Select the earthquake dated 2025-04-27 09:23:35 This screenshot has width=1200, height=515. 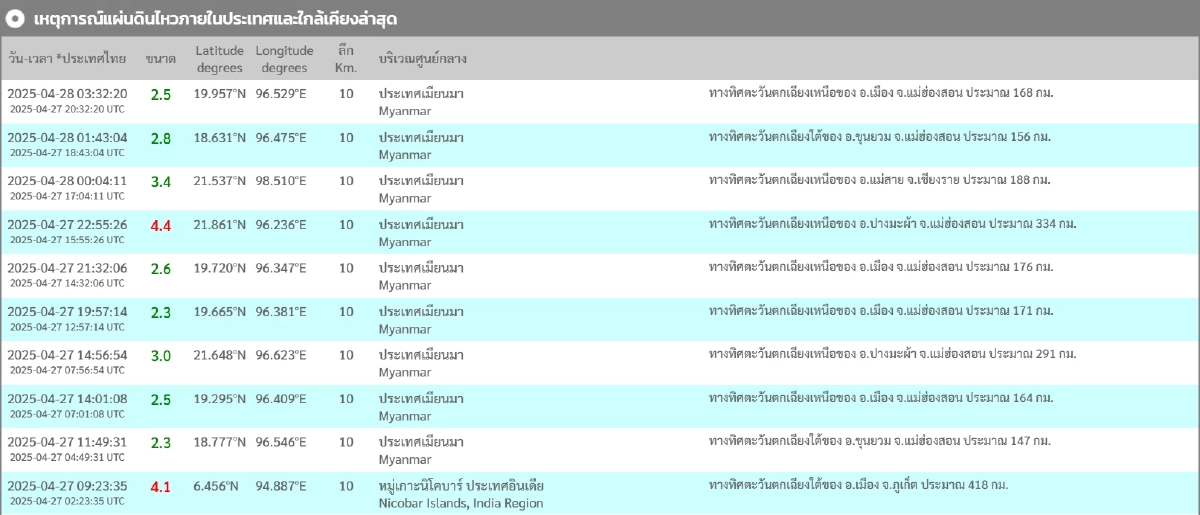(600, 493)
